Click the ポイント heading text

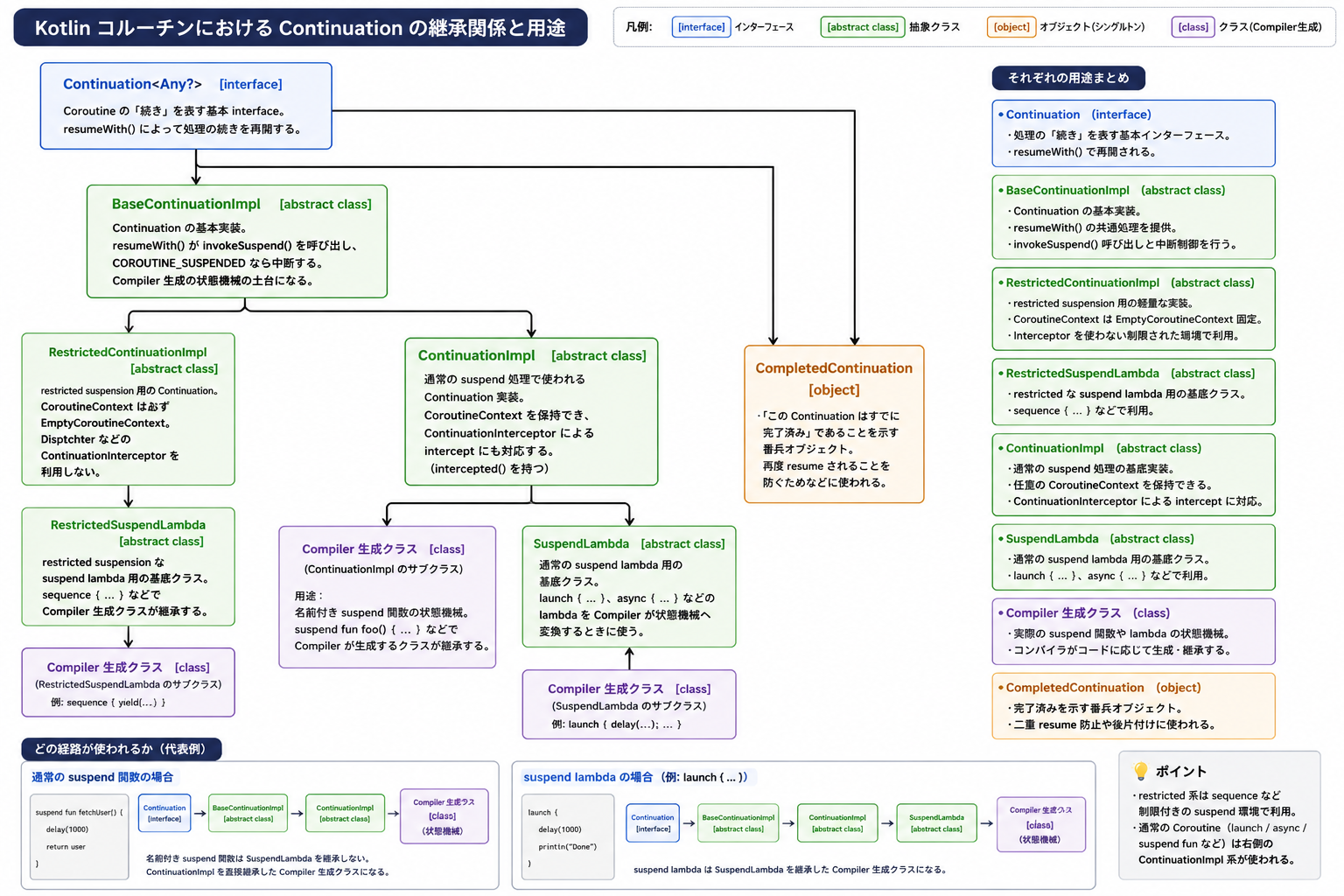pos(1180,771)
